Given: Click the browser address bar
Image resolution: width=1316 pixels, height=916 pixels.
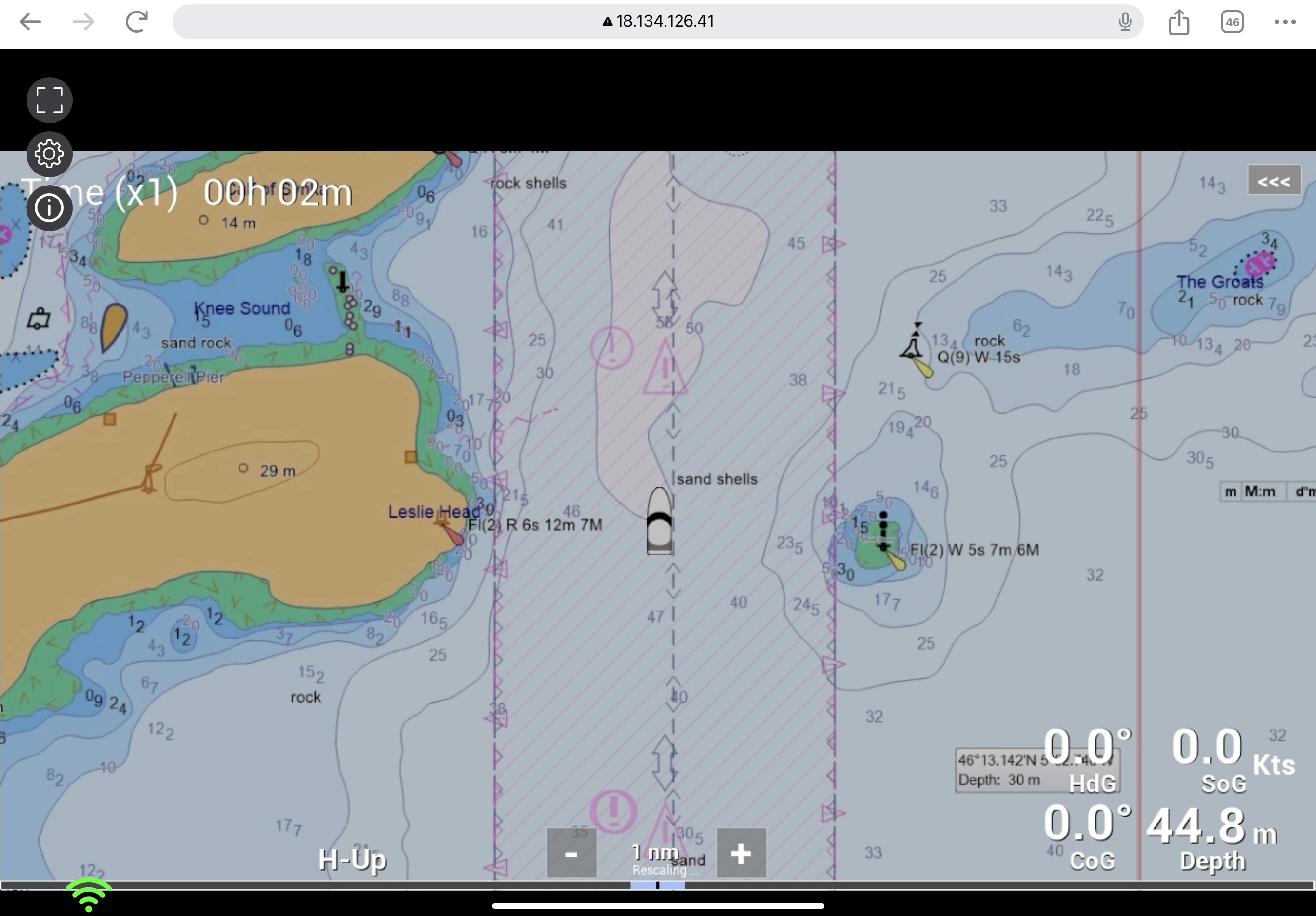Looking at the screenshot, I should click(657, 21).
